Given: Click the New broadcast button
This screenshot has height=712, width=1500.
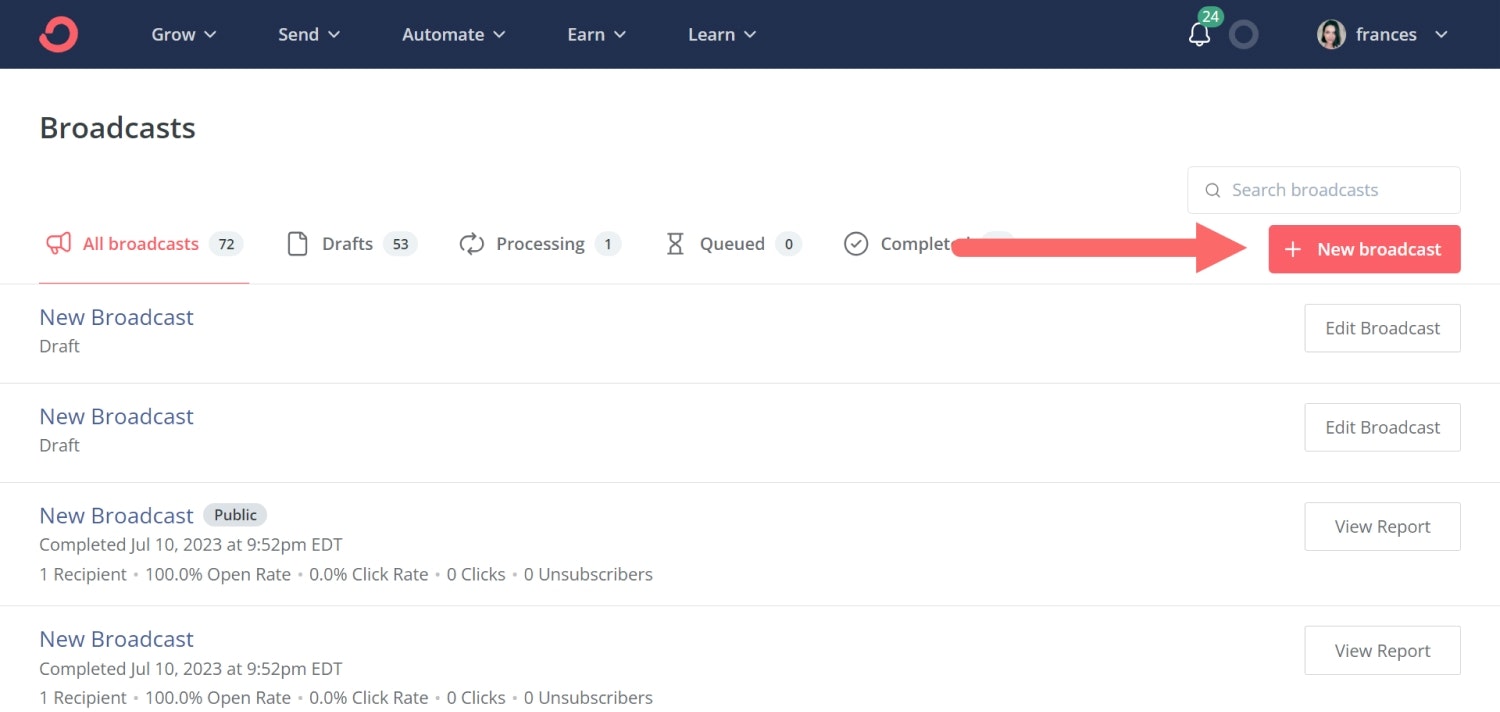Looking at the screenshot, I should click(x=1364, y=249).
